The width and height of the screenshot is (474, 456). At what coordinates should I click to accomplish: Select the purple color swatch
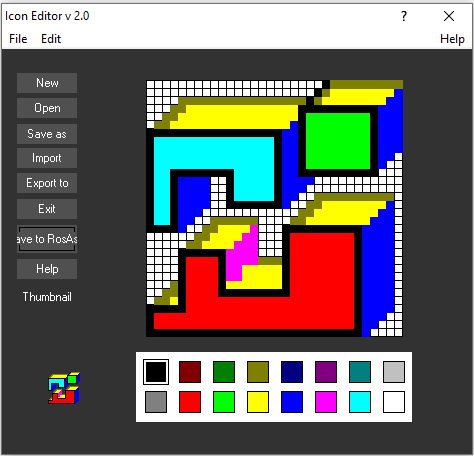click(x=326, y=372)
